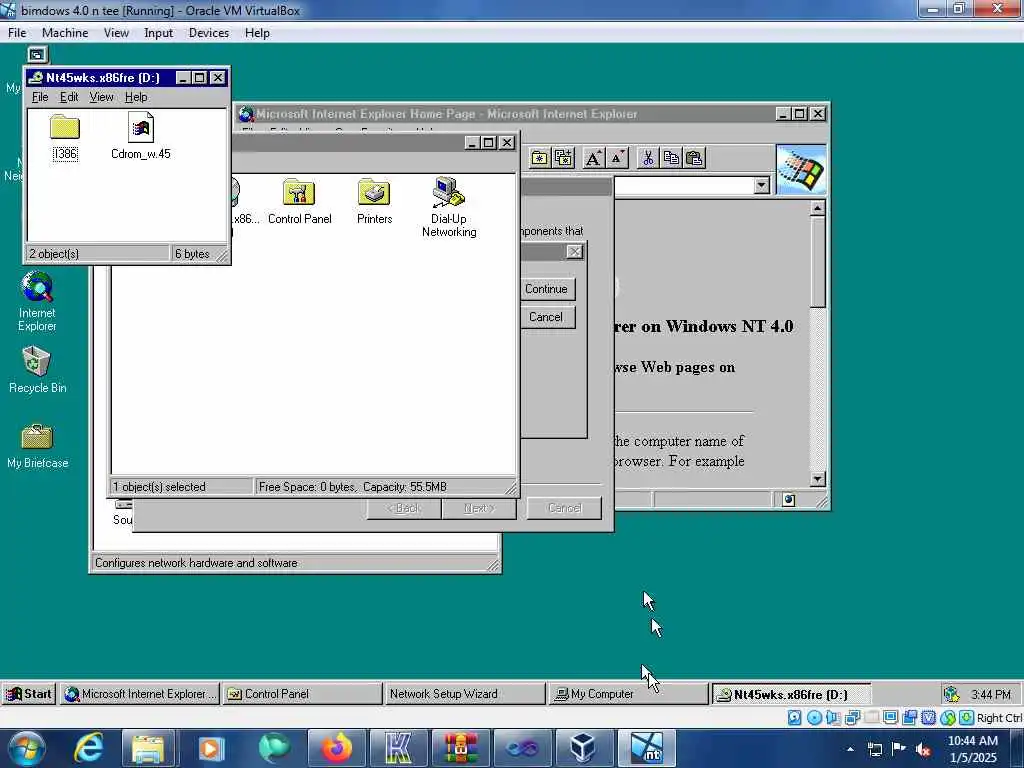Open the VirtualBox View menu

(116, 33)
